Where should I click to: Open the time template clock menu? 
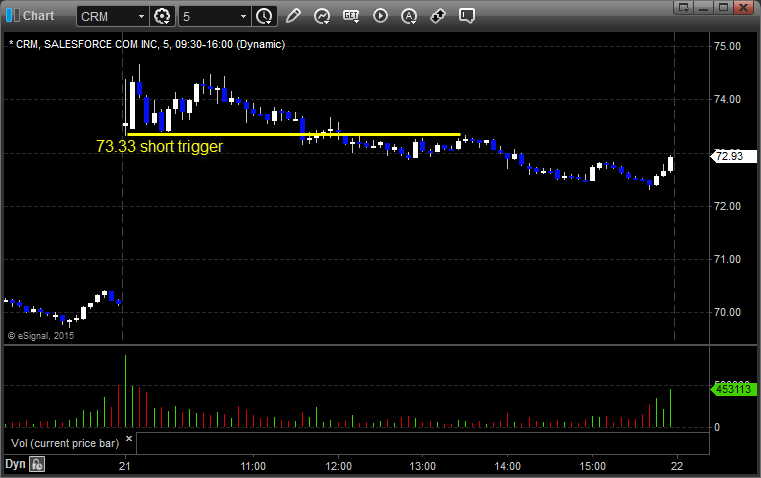click(x=265, y=16)
